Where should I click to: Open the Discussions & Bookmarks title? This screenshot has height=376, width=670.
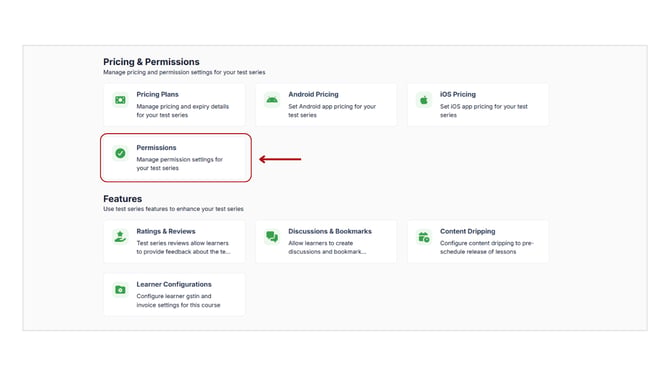tap(330, 231)
